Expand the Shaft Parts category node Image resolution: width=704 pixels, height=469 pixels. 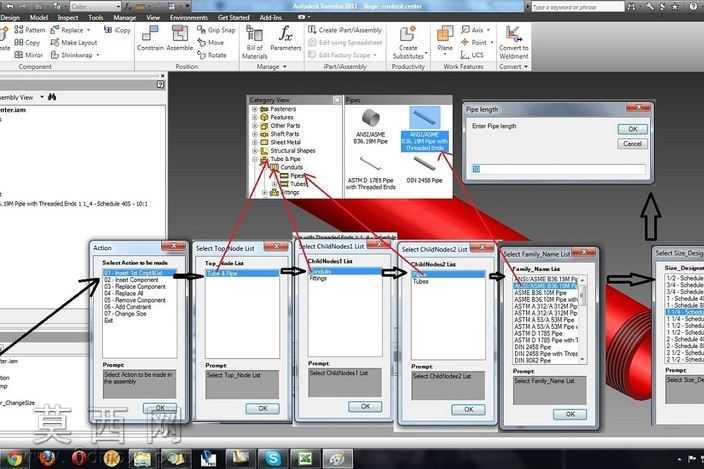(255, 134)
